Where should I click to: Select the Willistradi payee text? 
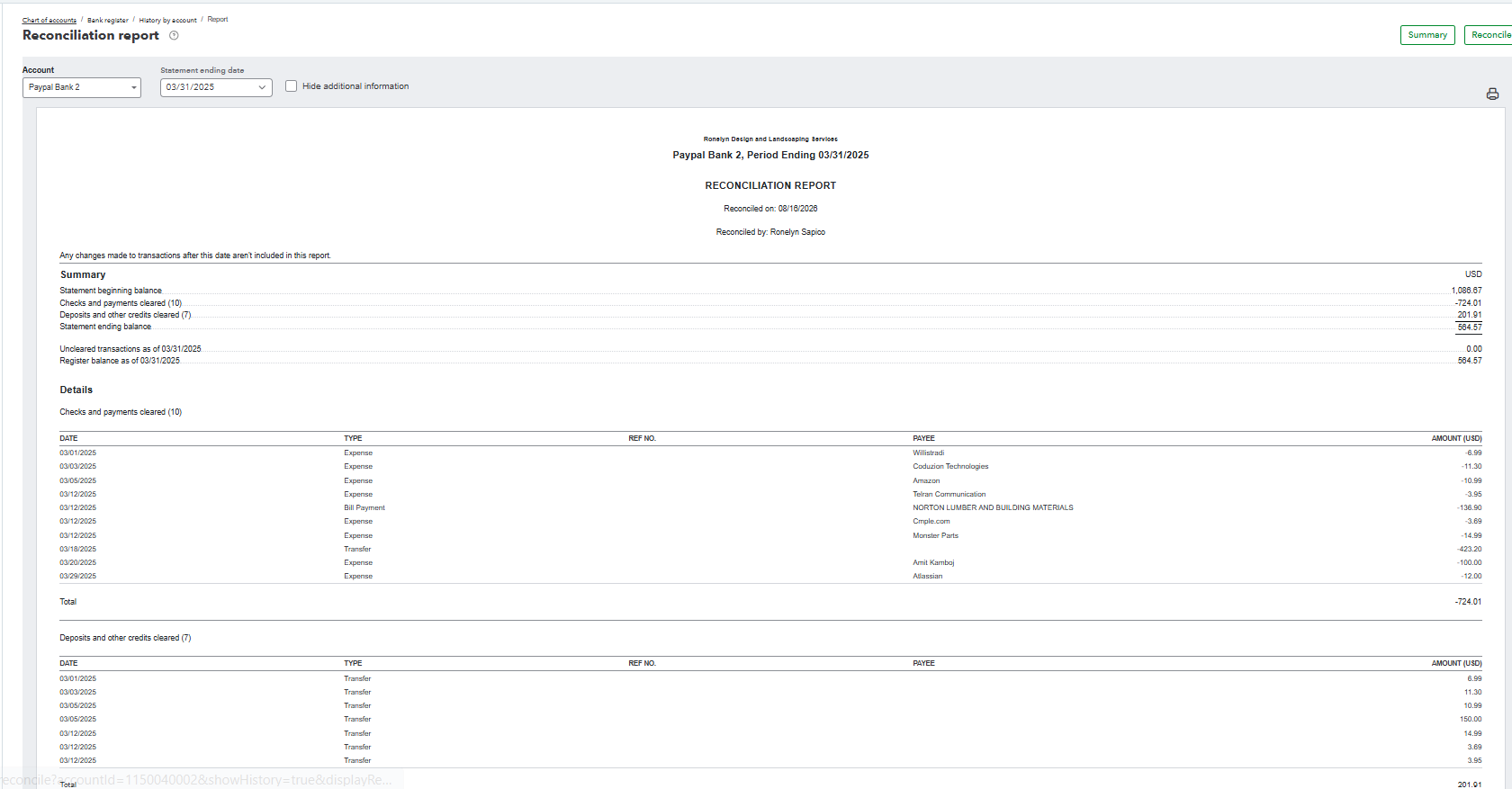click(929, 453)
